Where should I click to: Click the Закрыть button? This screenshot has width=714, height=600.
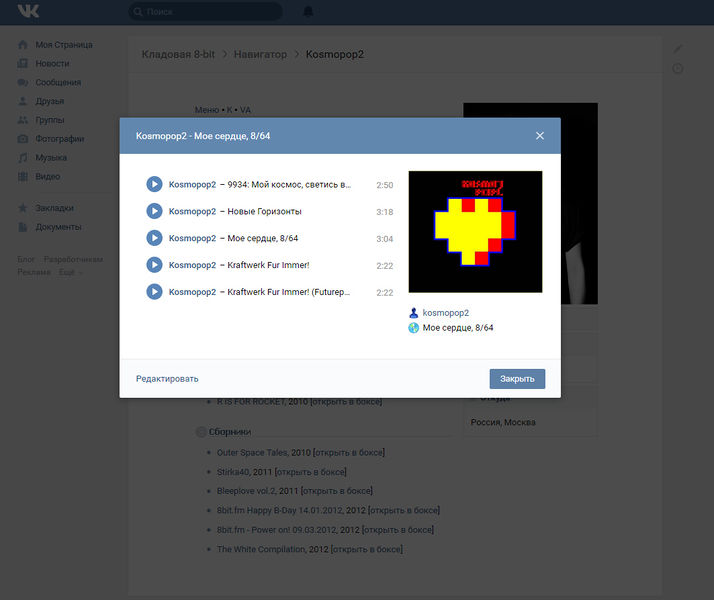(x=517, y=379)
